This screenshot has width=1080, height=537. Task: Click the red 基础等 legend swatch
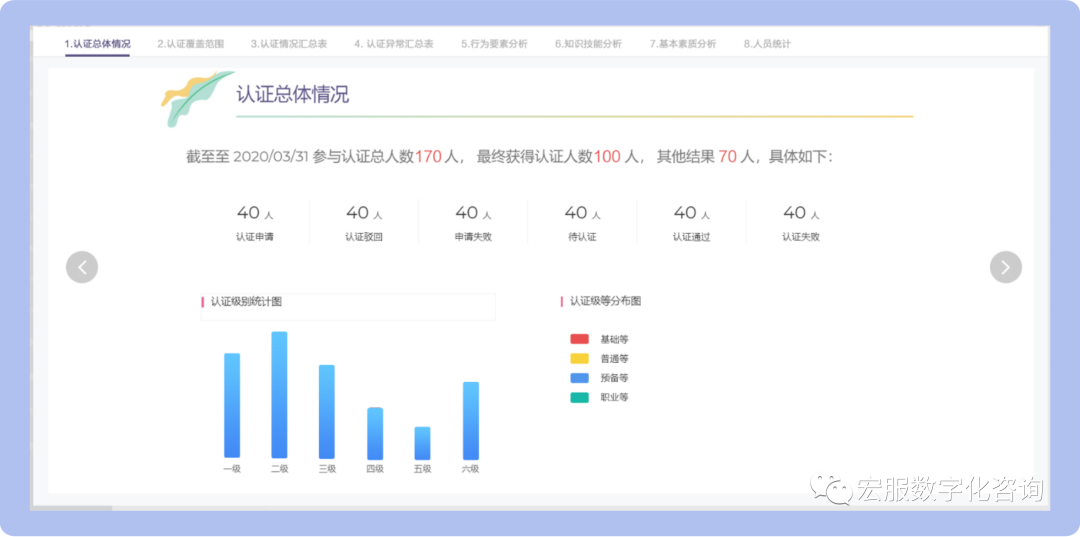[x=579, y=339]
